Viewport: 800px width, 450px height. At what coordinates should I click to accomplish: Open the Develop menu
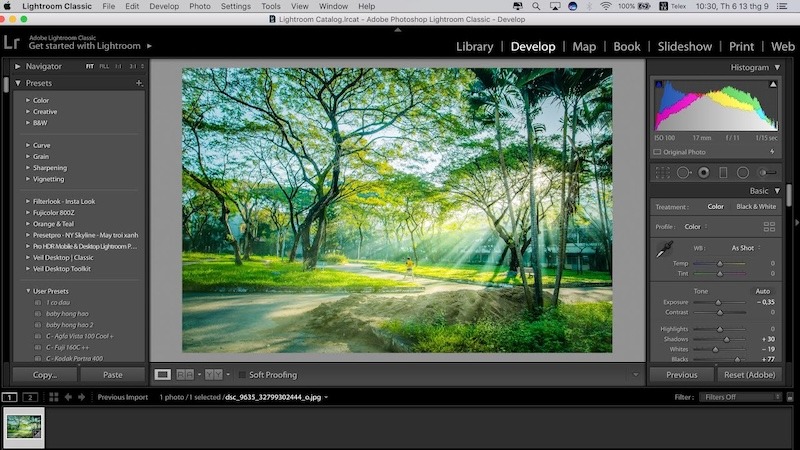pyautogui.click(x=164, y=6)
